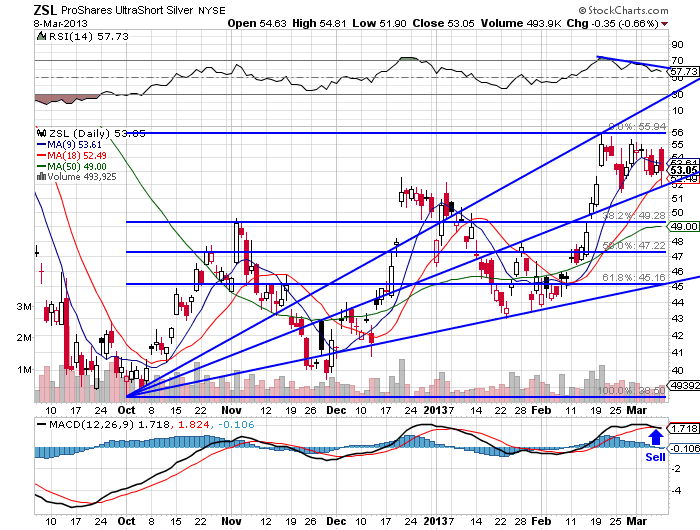Click the 1M volume scale label

coord(25,370)
